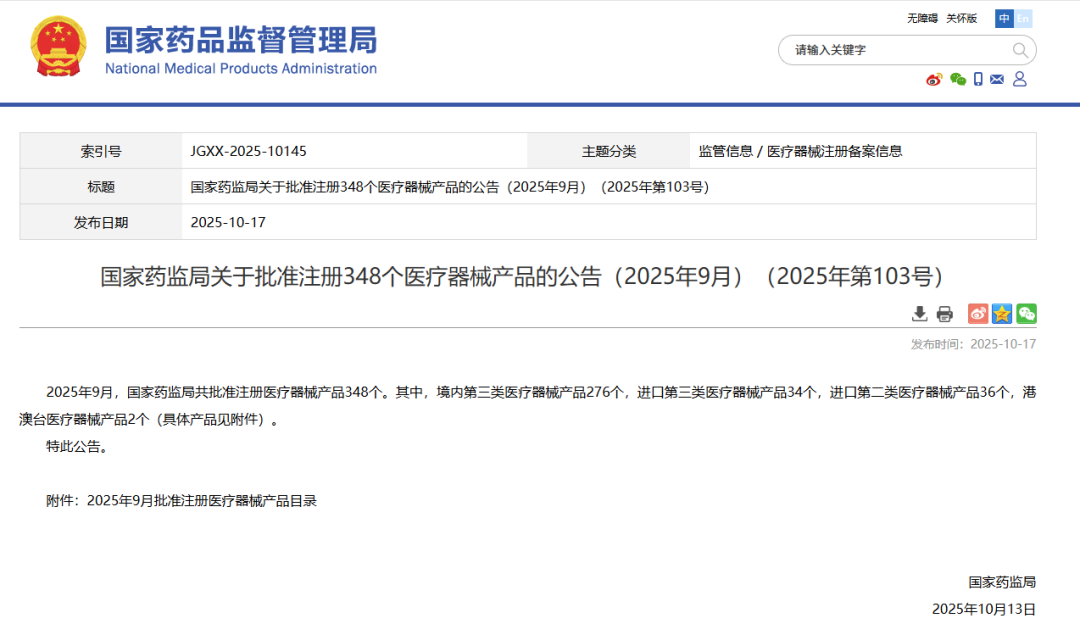Open the user account icon in the header
The width and height of the screenshot is (1080, 635).
pos(1020,79)
